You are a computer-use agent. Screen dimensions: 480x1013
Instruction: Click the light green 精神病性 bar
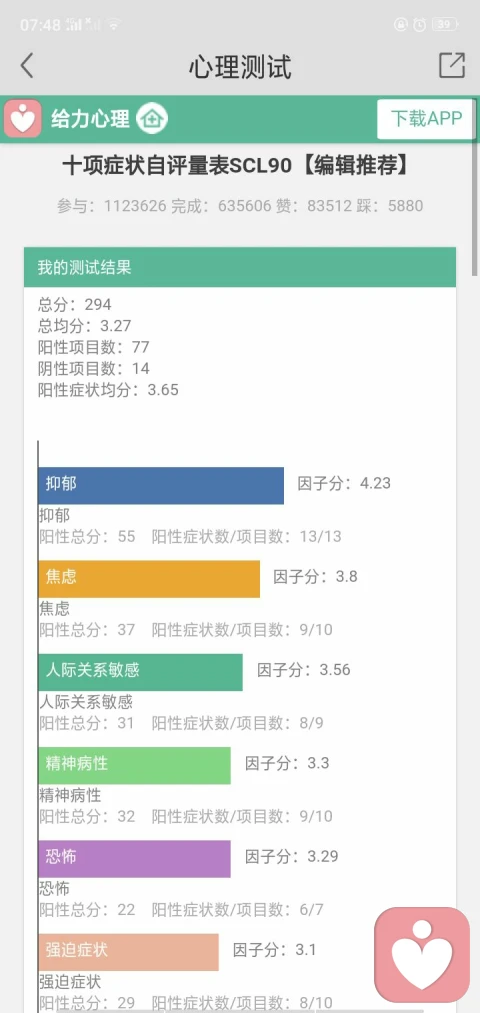click(x=134, y=766)
